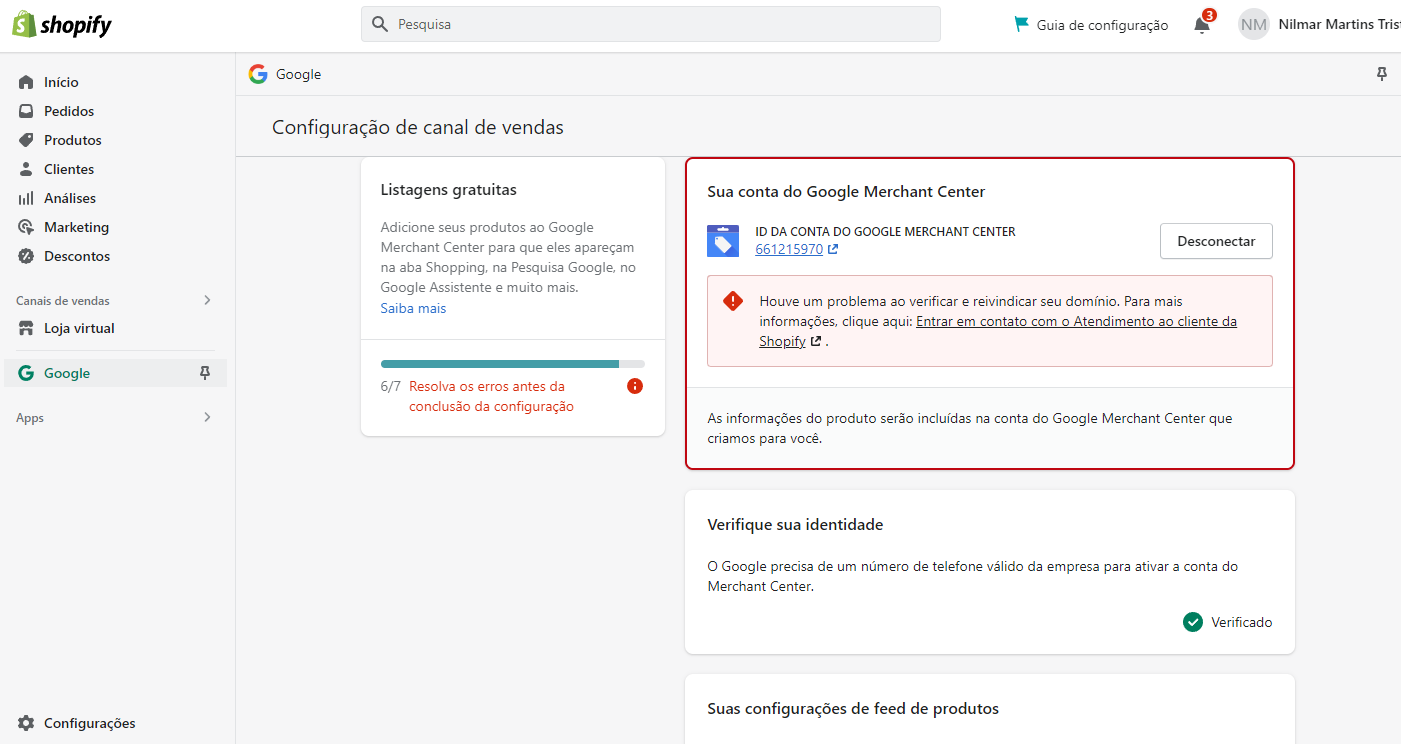Screen dimensions: 1401x744
Task: Click external link icon next to 661215970
Action: [x=833, y=249]
